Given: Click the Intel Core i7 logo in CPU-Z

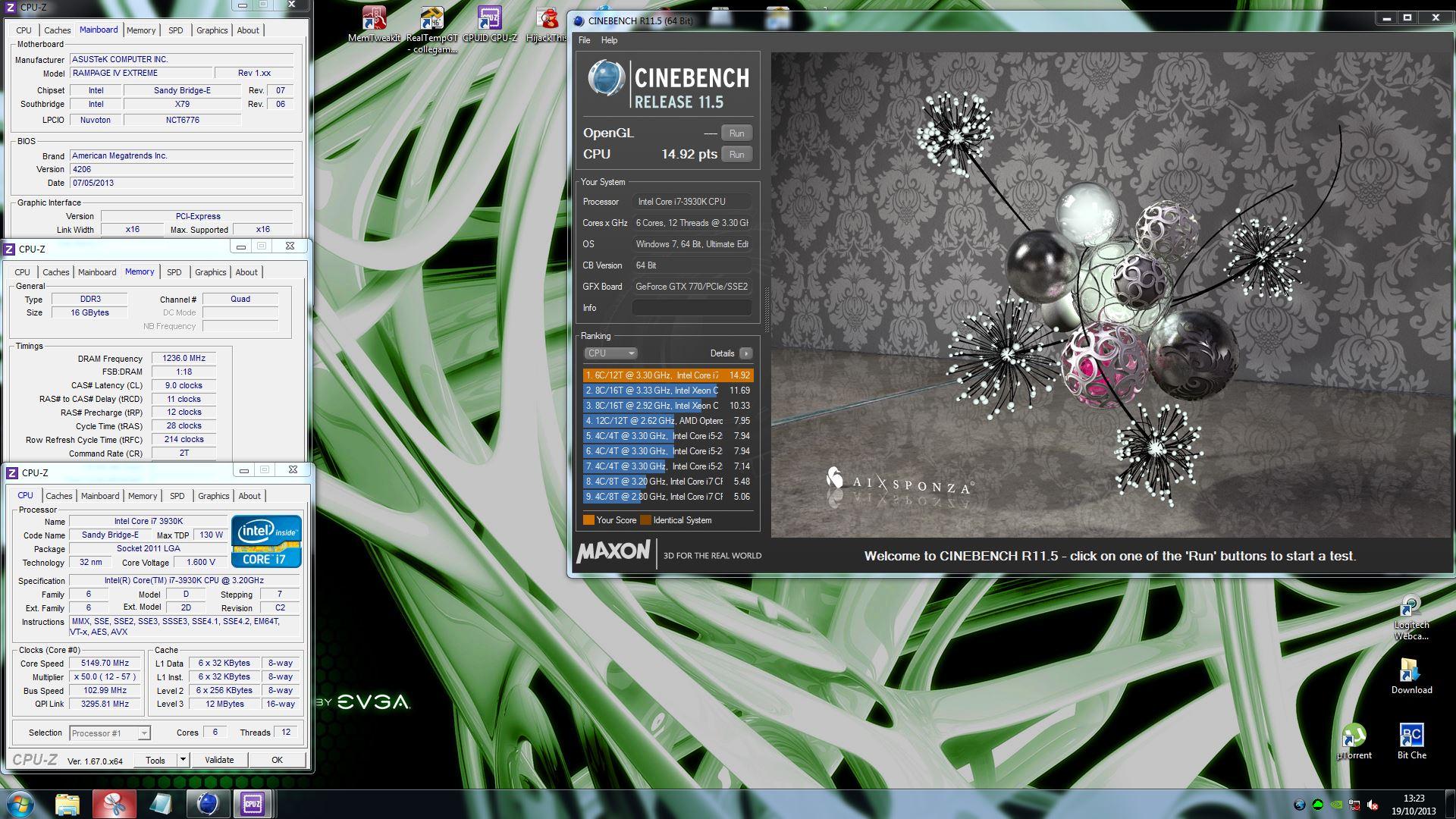Looking at the screenshot, I should coord(266,541).
